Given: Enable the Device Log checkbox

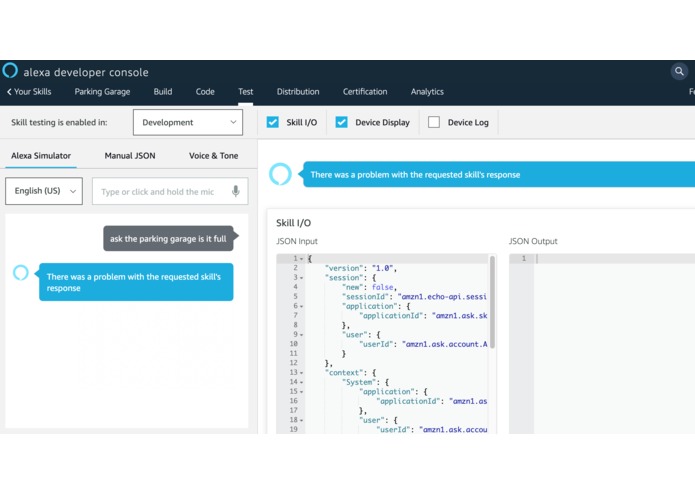Looking at the screenshot, I should [434, 122].
